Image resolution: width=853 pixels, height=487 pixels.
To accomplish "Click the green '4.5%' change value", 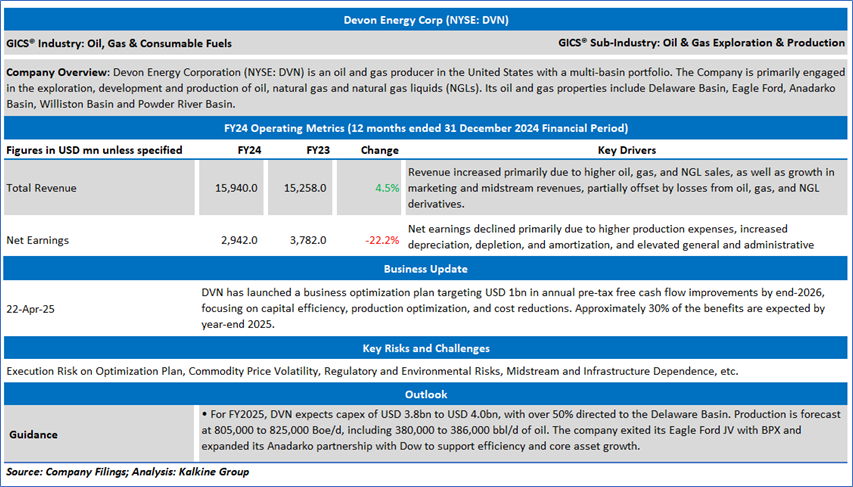I will pyautogui.click(x=387, y=188).
